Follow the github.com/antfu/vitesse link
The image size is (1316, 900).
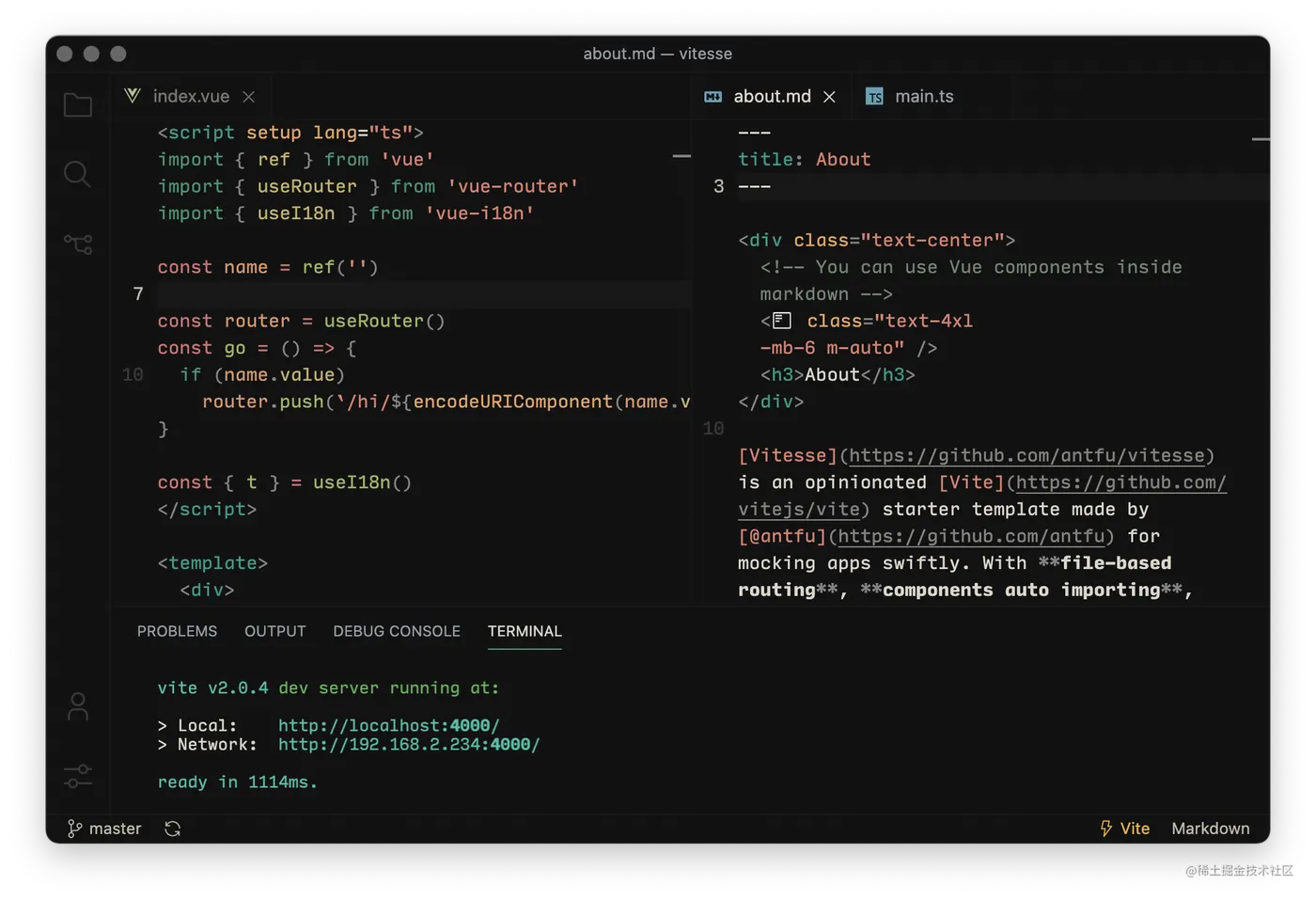point(1026,455)
